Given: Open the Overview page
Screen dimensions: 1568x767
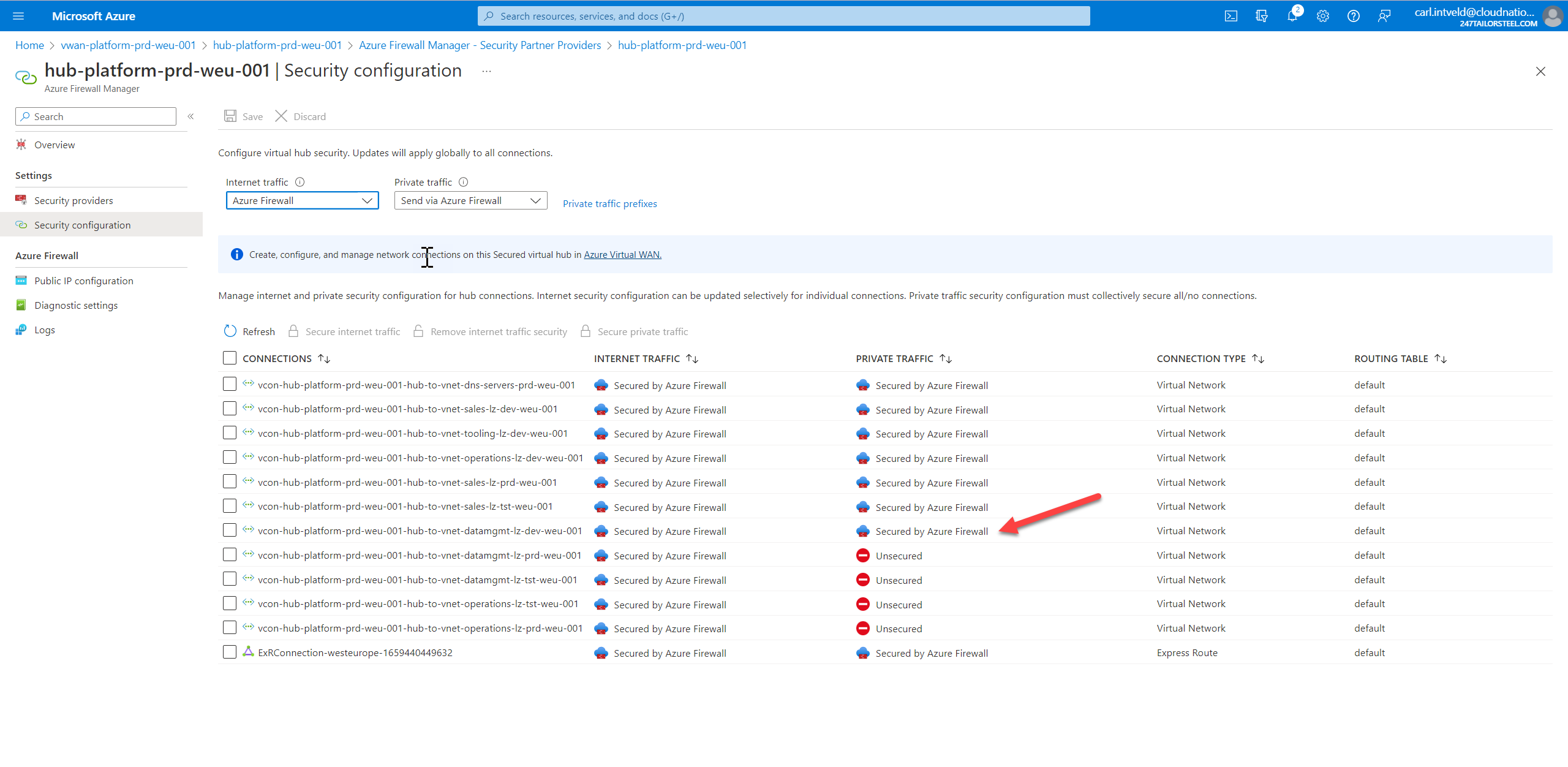Looking at the screenshot, I should click(54, 145).
